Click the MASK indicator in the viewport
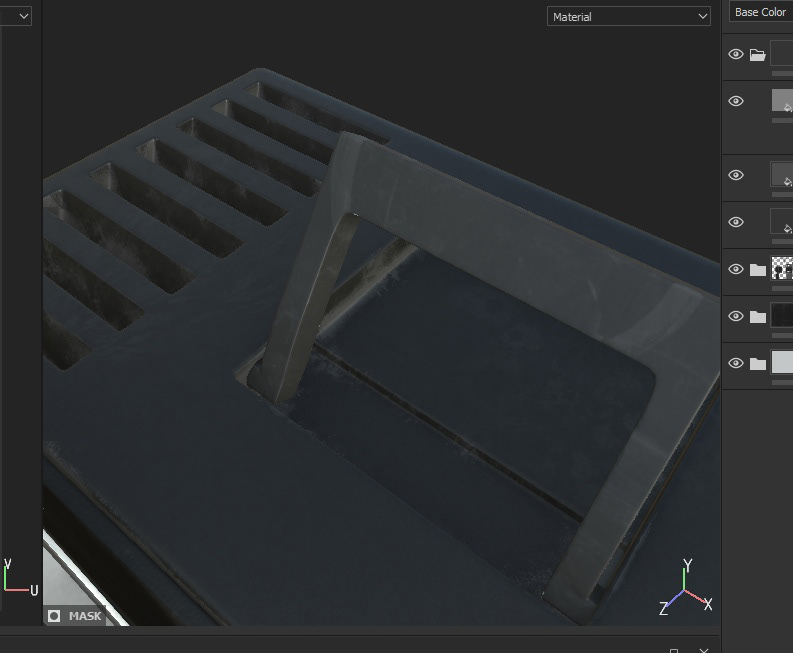 coord(75,616)
